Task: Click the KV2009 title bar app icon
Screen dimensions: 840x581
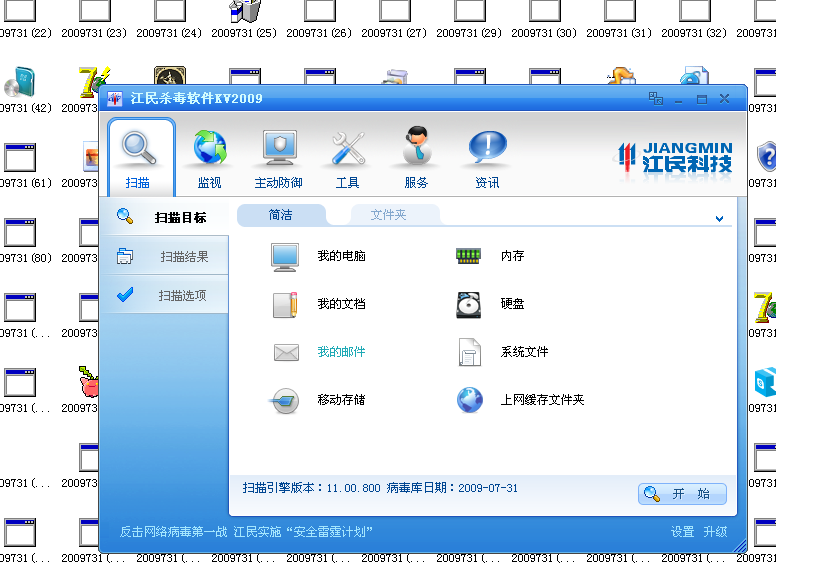Action: pos(115,99)
